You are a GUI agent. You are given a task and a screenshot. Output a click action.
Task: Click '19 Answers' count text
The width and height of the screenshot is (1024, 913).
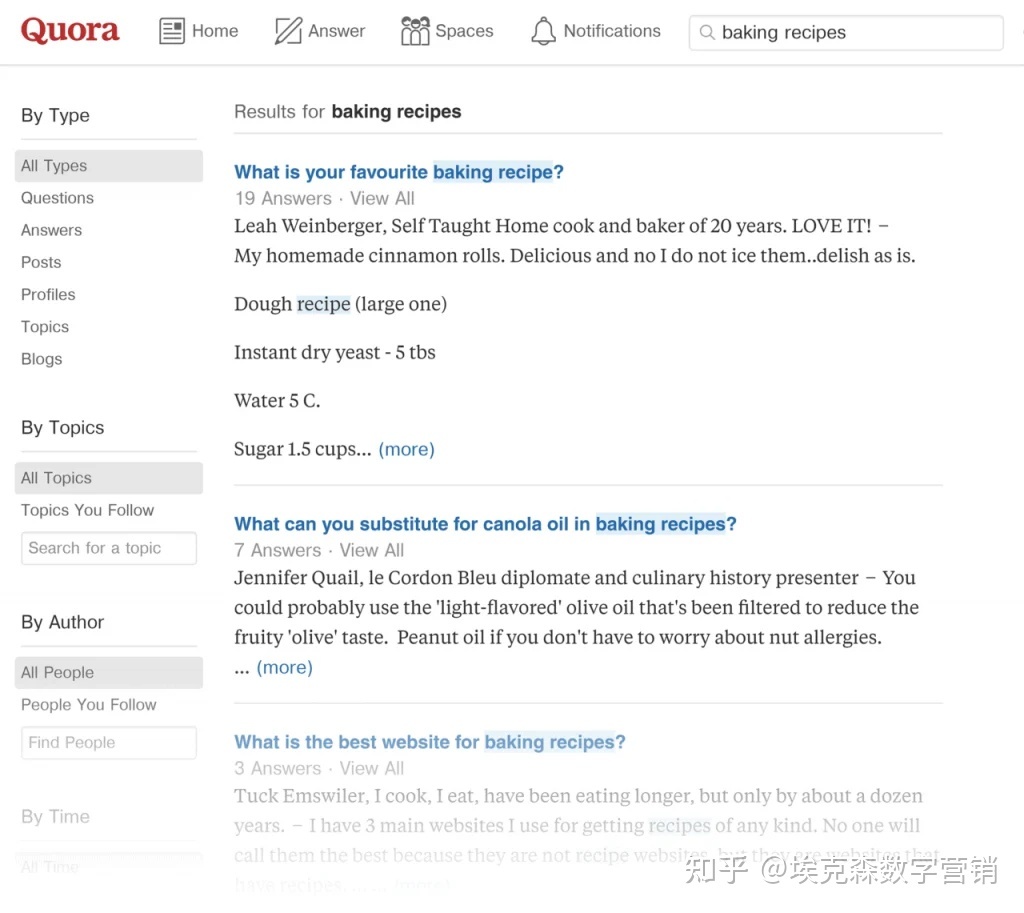point(283,199)
